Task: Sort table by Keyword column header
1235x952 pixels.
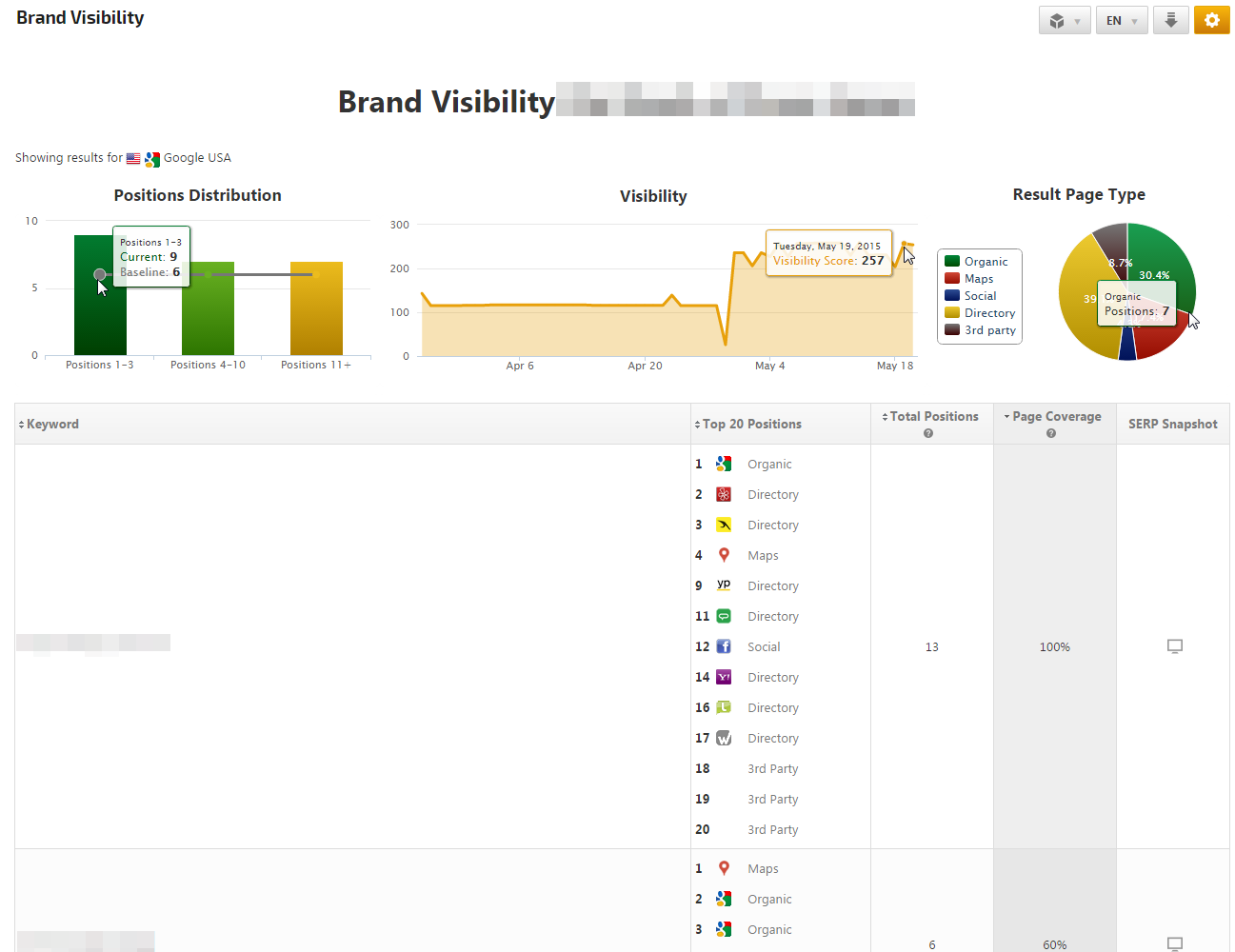Action: point(52,425)
